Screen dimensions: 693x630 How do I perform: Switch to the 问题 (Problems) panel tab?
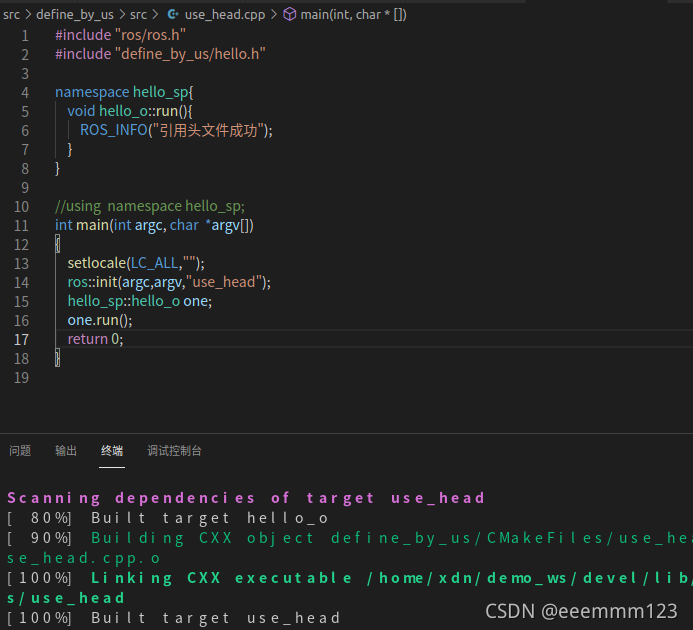20,451
